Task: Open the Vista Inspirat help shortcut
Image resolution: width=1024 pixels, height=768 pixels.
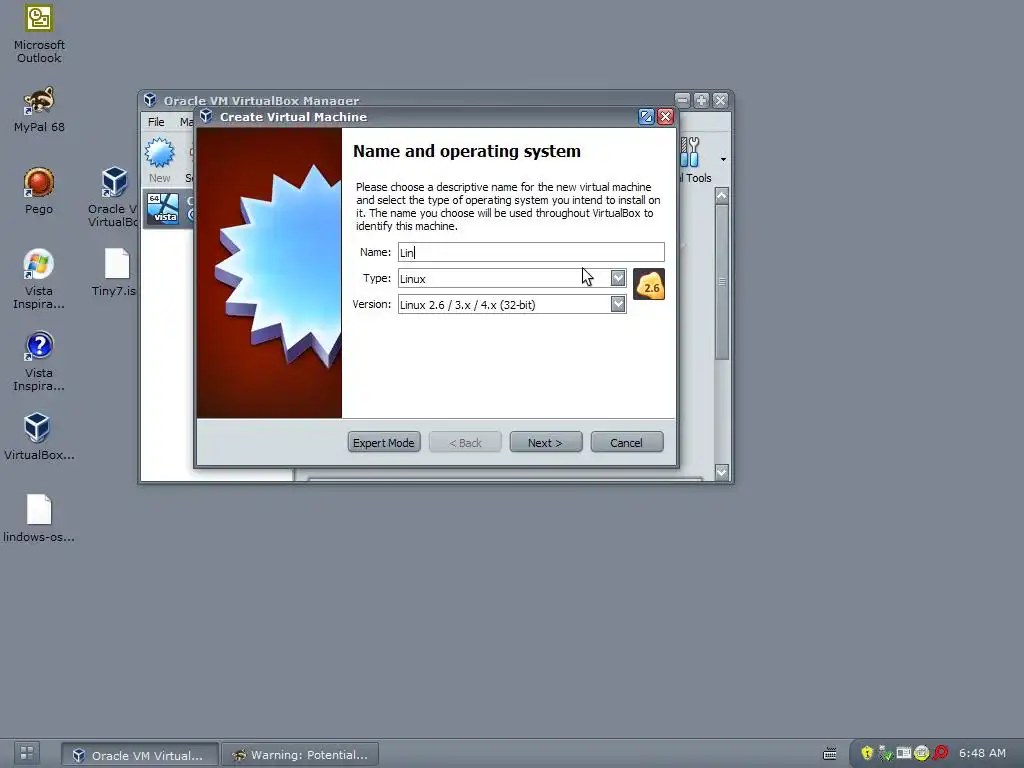Action: (x=39, y=346)
